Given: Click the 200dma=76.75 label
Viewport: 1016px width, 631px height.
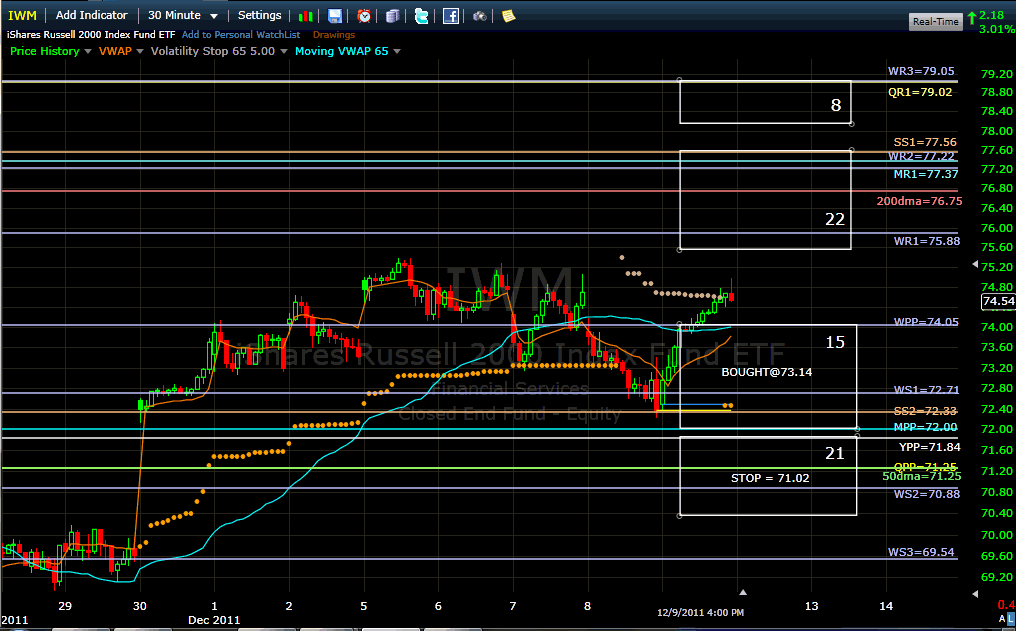Looking at the screenshot, I should (x=919, y=201).
